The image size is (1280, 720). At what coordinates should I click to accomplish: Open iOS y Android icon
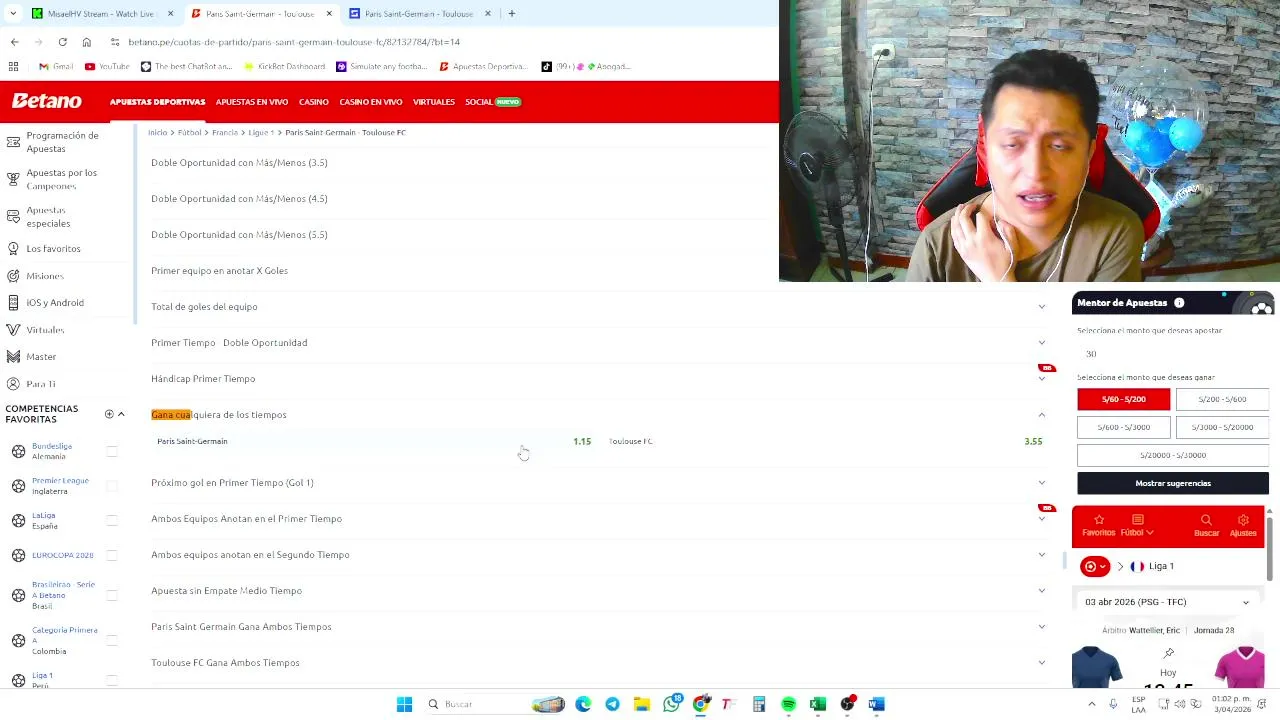pos(13,302)
